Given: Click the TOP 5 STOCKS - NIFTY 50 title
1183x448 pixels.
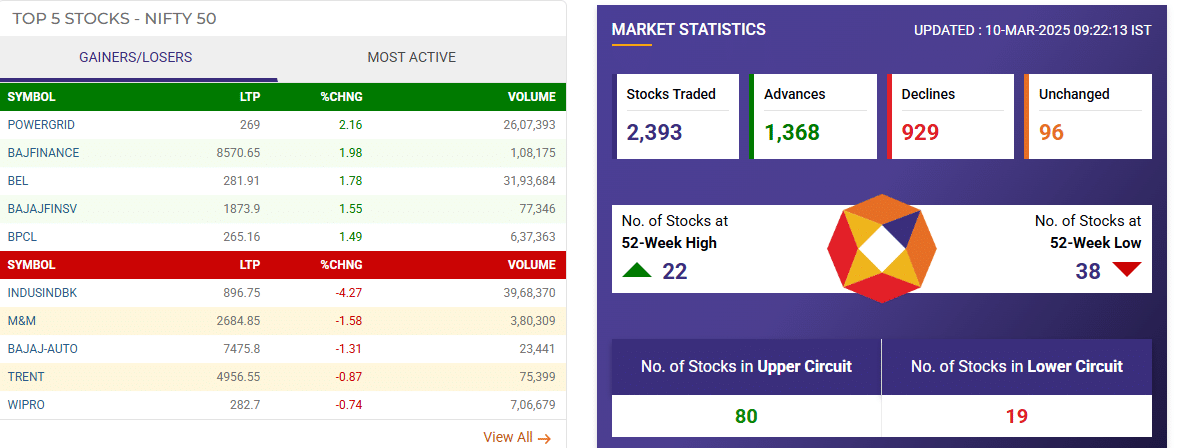Looking at the screenshot, I should (115, 18).
